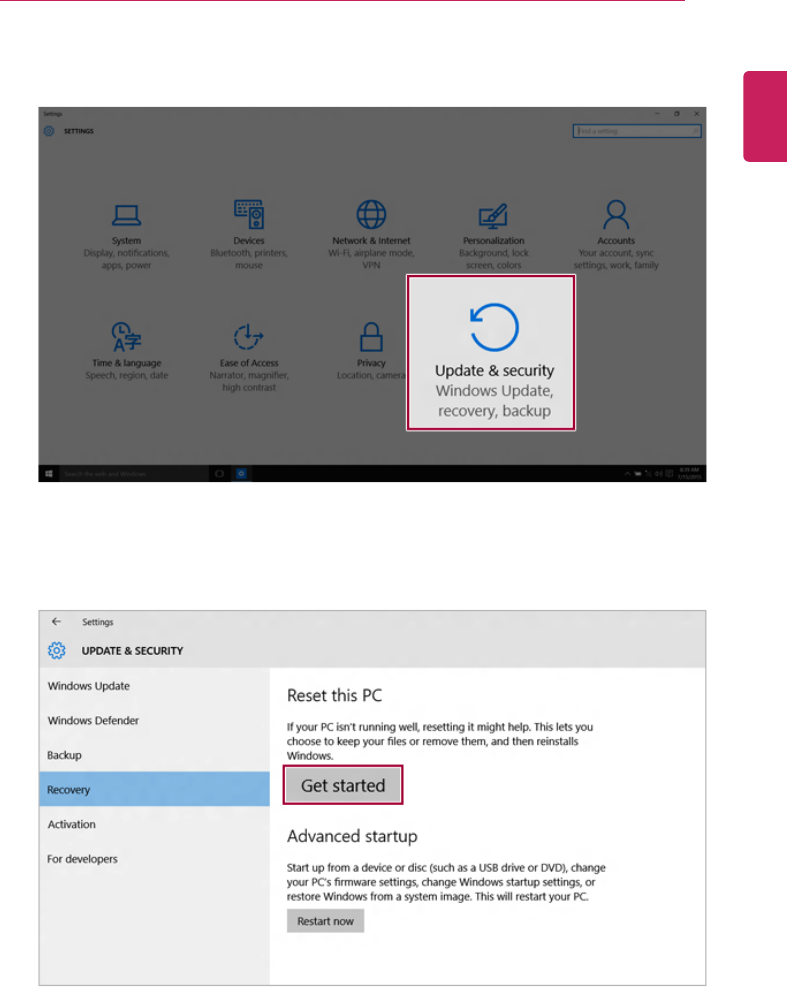Select Activation in the sidebar

coord(154,824)
